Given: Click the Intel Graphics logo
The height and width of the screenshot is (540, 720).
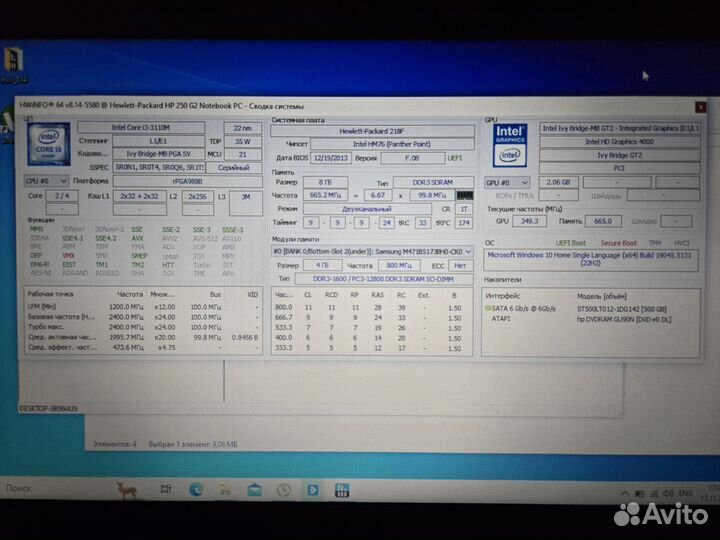Looking at the screenshot, I should [x=510, y=145].
